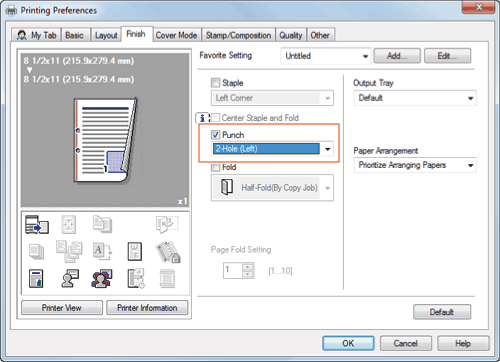Viewport: 500px width, 362px height.
Task: Open the Other tab
Action: [320, 35]
